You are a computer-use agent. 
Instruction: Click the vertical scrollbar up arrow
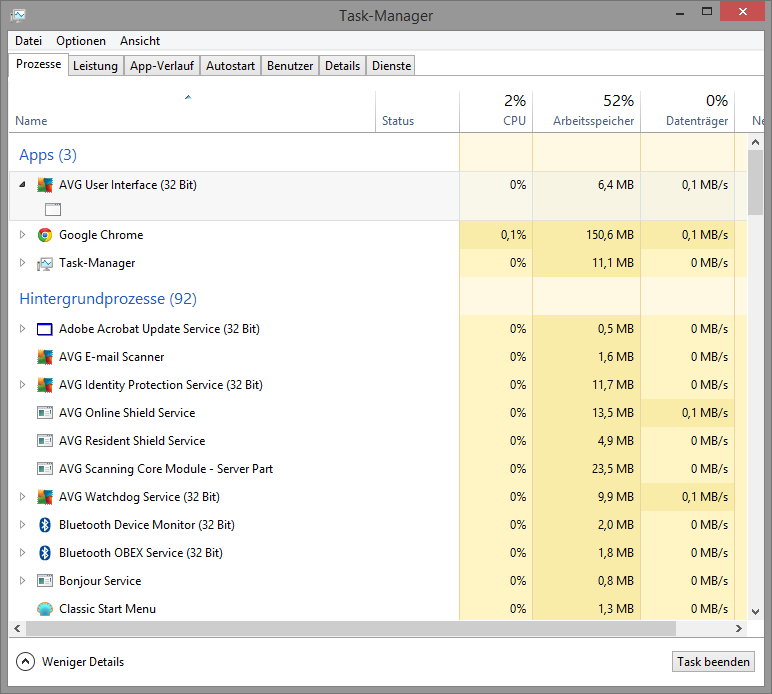(x=755, y=142)
